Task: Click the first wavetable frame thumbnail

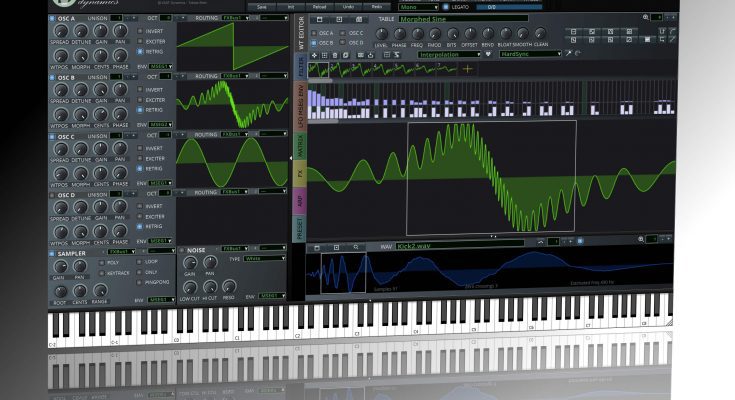Action: [319, 69]
